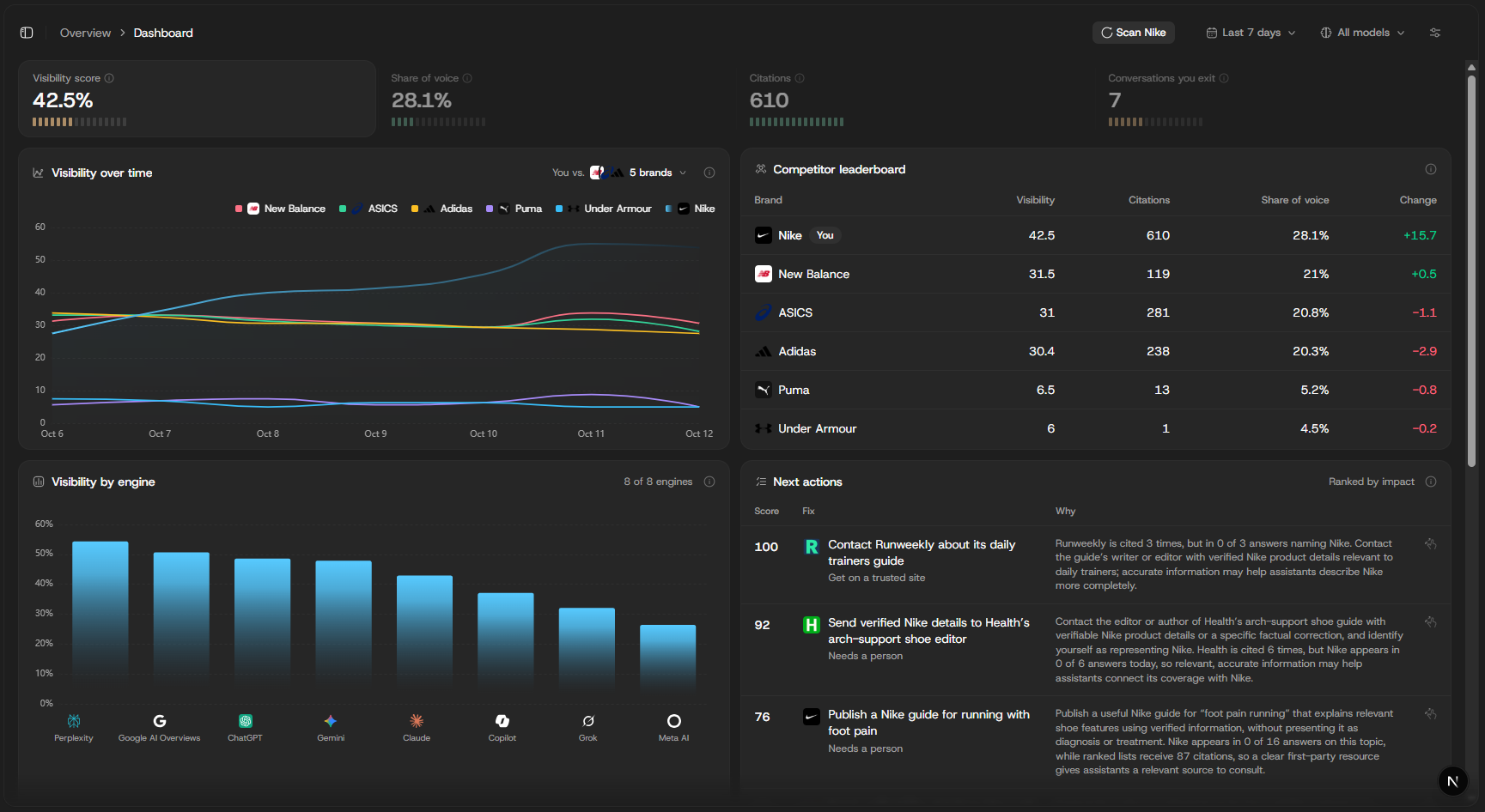Click the Grok engine icon
This screenshot has height=812, width=1485.
click(x=588, y=721)
